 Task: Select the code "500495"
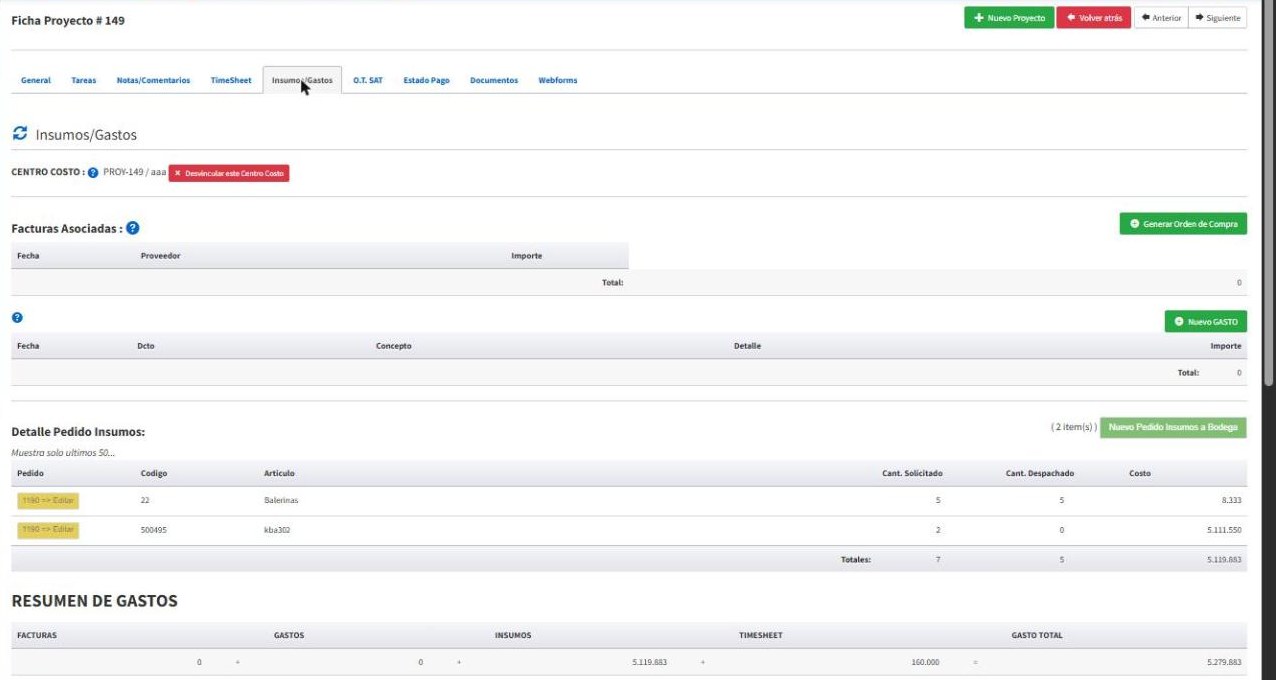pos(154,530)
